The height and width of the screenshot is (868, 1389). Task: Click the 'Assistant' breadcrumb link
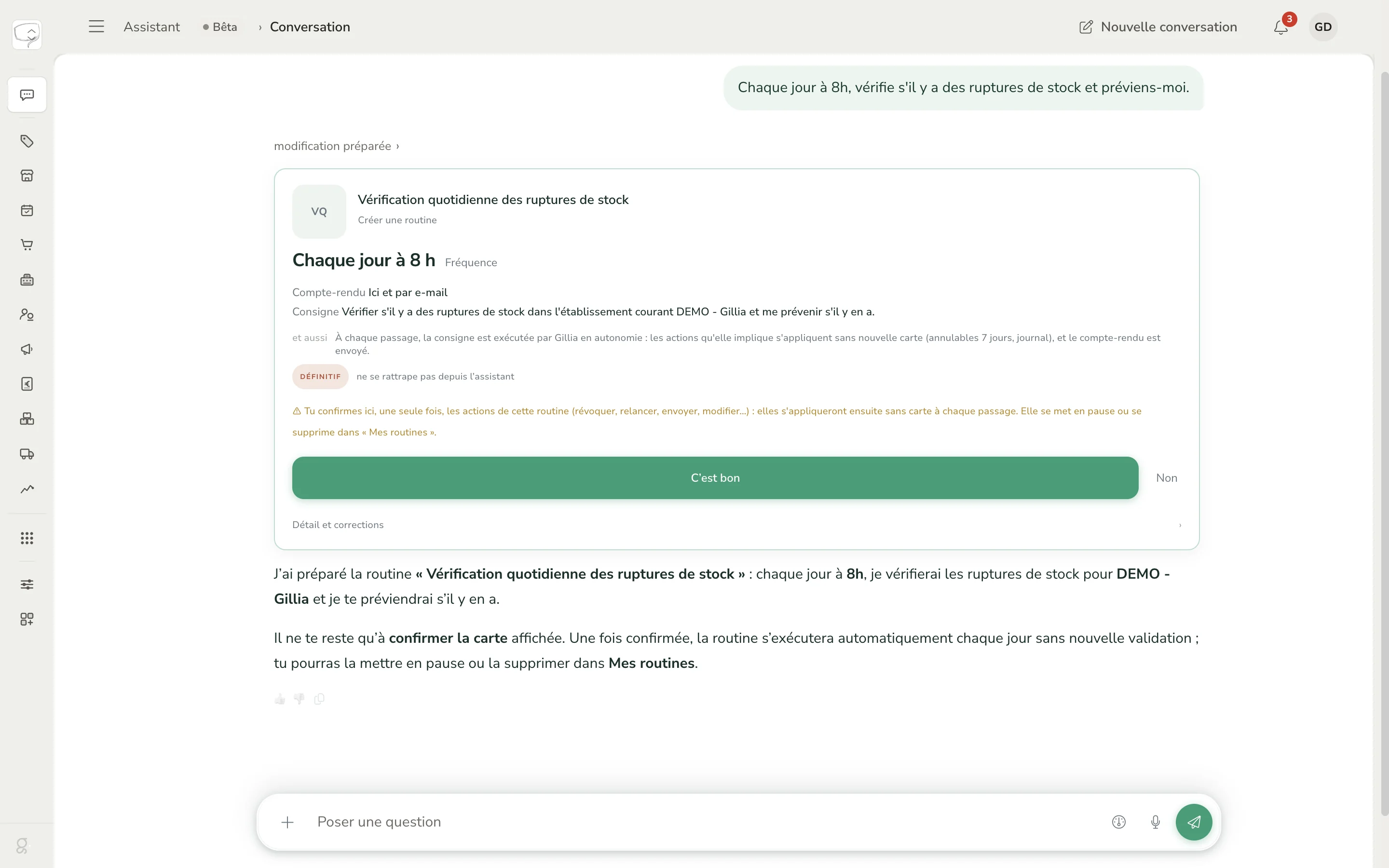[151, 27]
